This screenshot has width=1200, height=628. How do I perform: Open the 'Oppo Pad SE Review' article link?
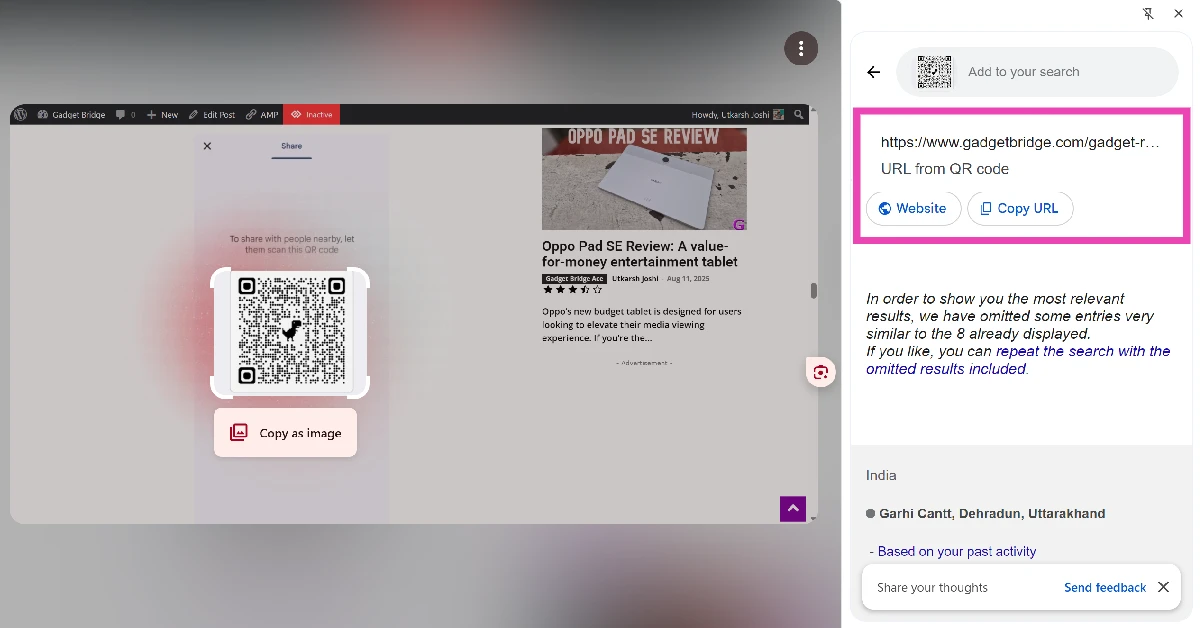[x=643, y=254]
